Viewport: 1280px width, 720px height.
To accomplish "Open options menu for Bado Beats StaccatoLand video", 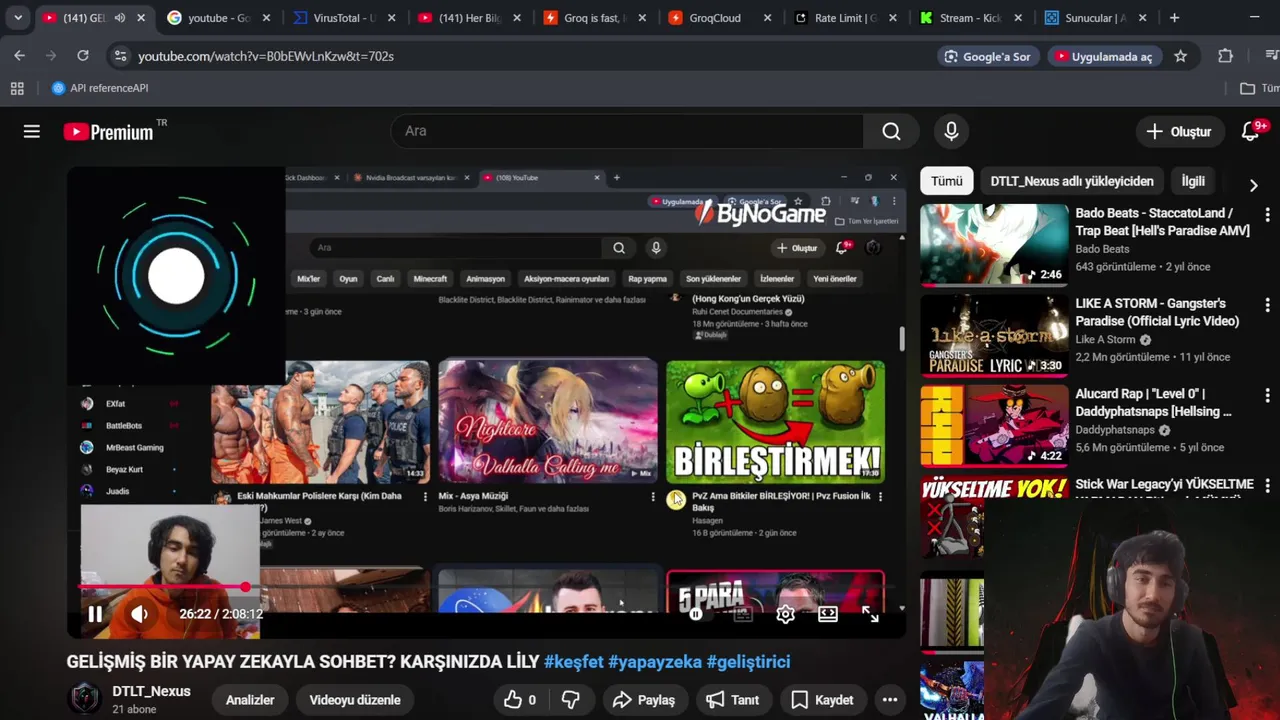I will click(x=1268, y=215).
